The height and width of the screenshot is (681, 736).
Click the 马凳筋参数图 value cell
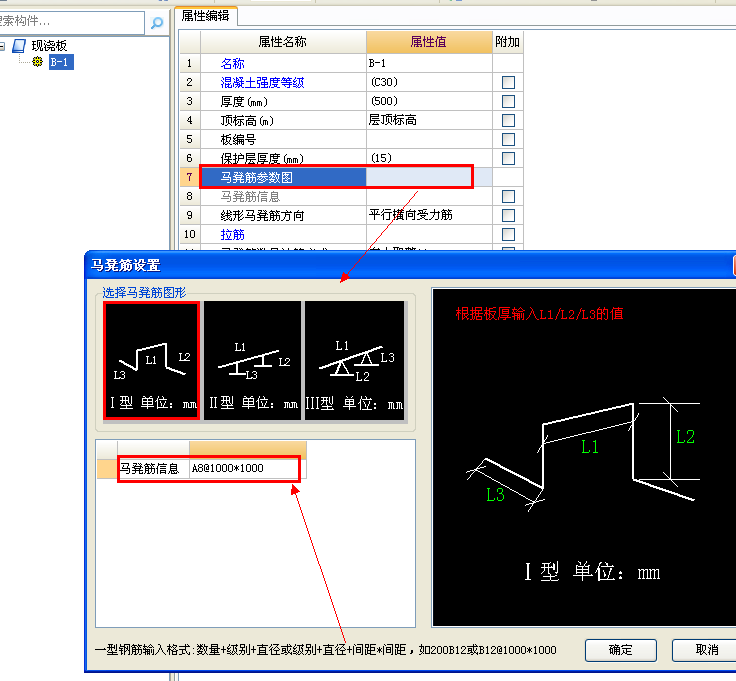(429, 177)
